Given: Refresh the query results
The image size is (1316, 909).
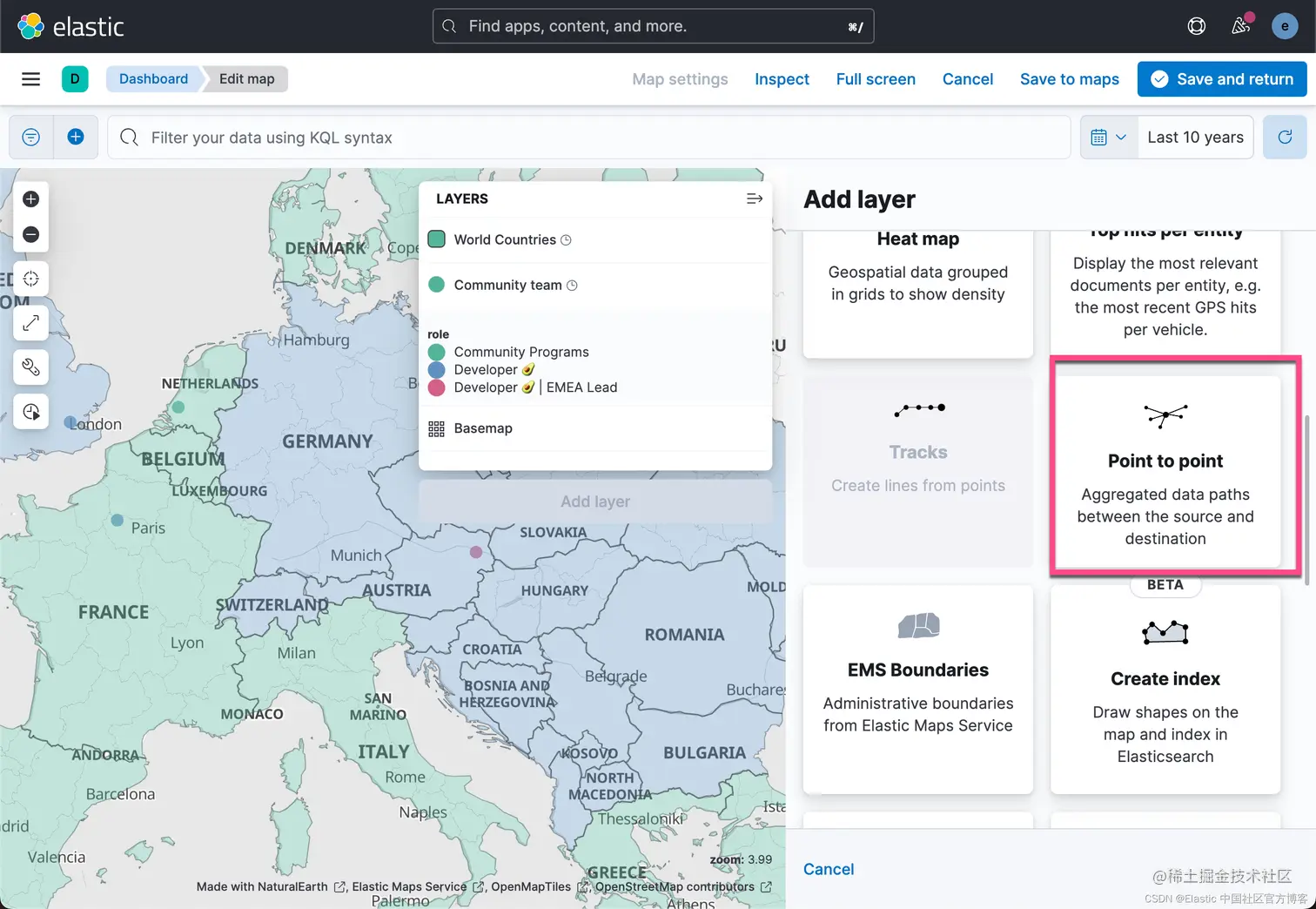Looking at the screenshot, I should 1285,138.
